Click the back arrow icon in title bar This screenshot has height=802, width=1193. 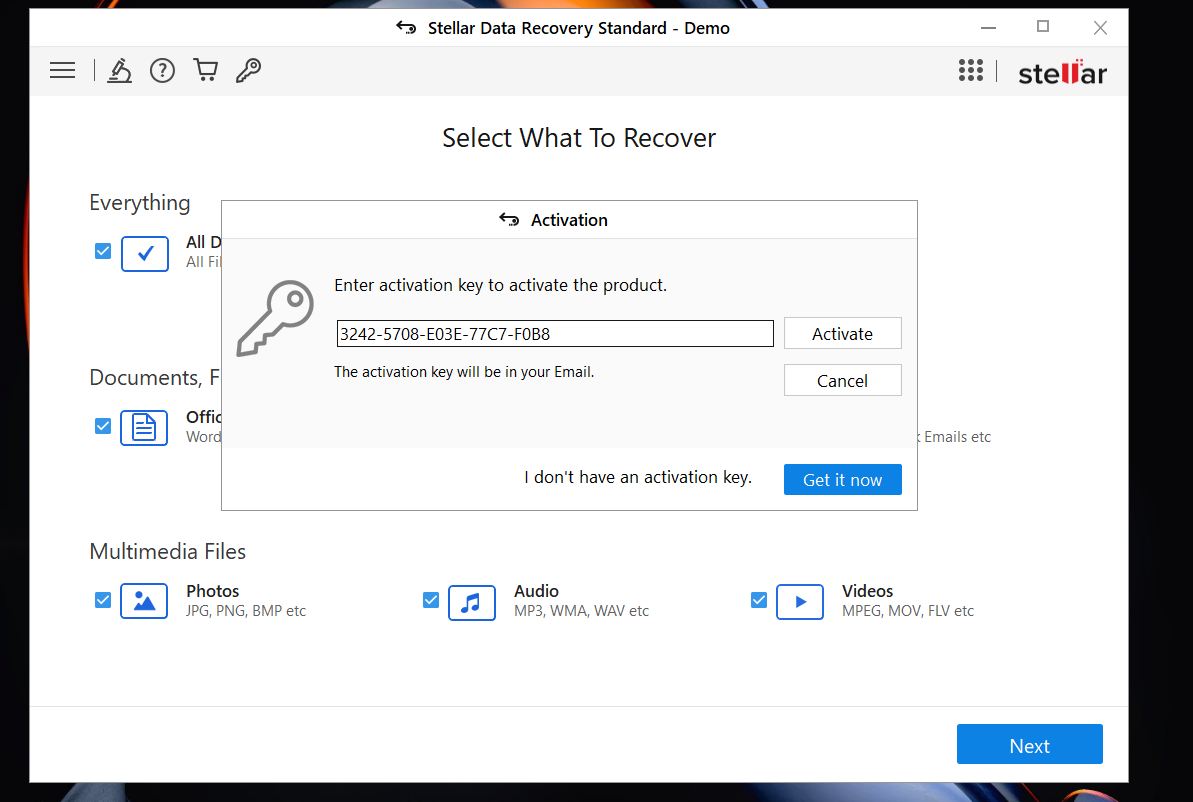coord(406,28)
